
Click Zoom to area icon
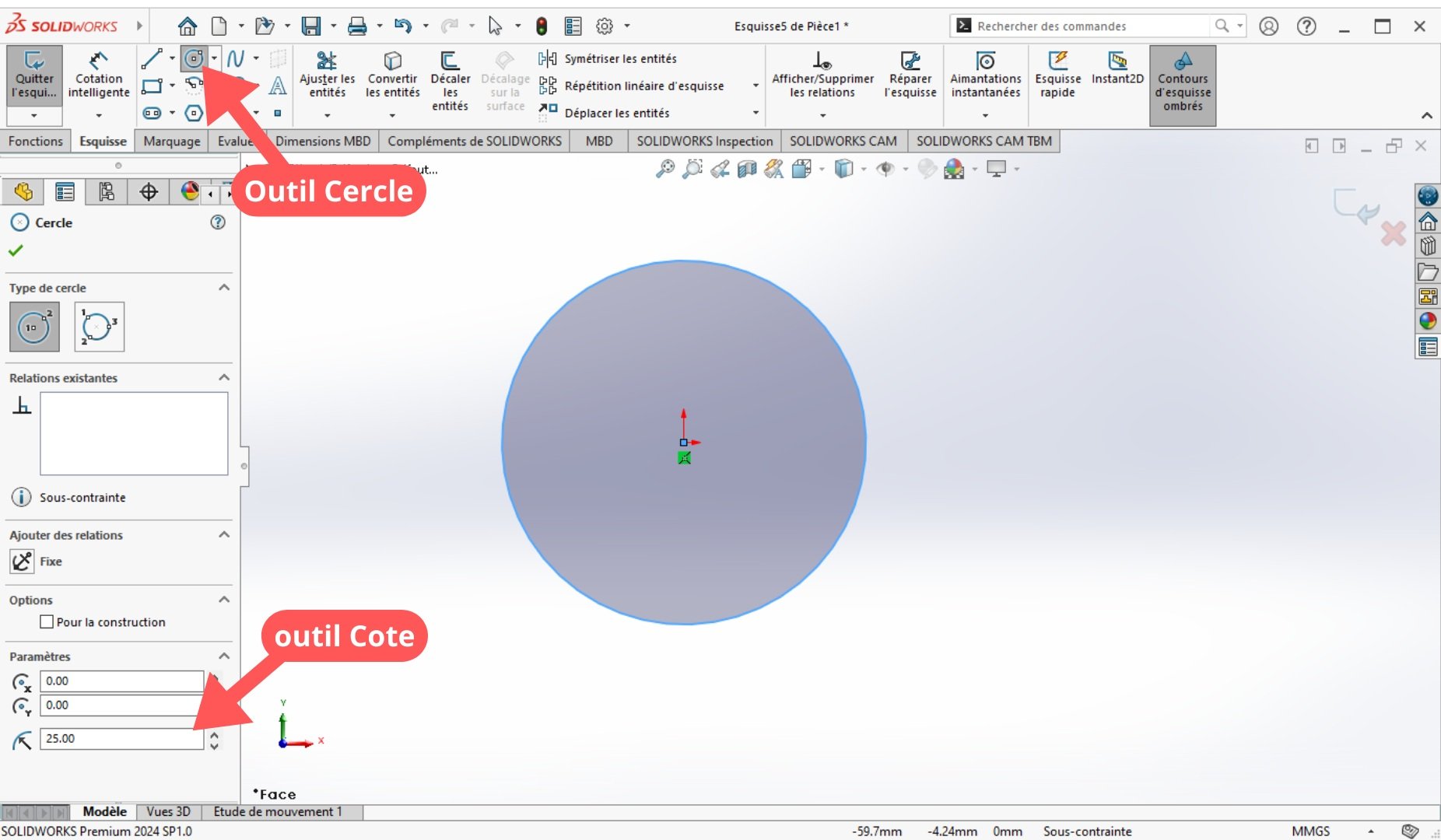coord(692,168)
